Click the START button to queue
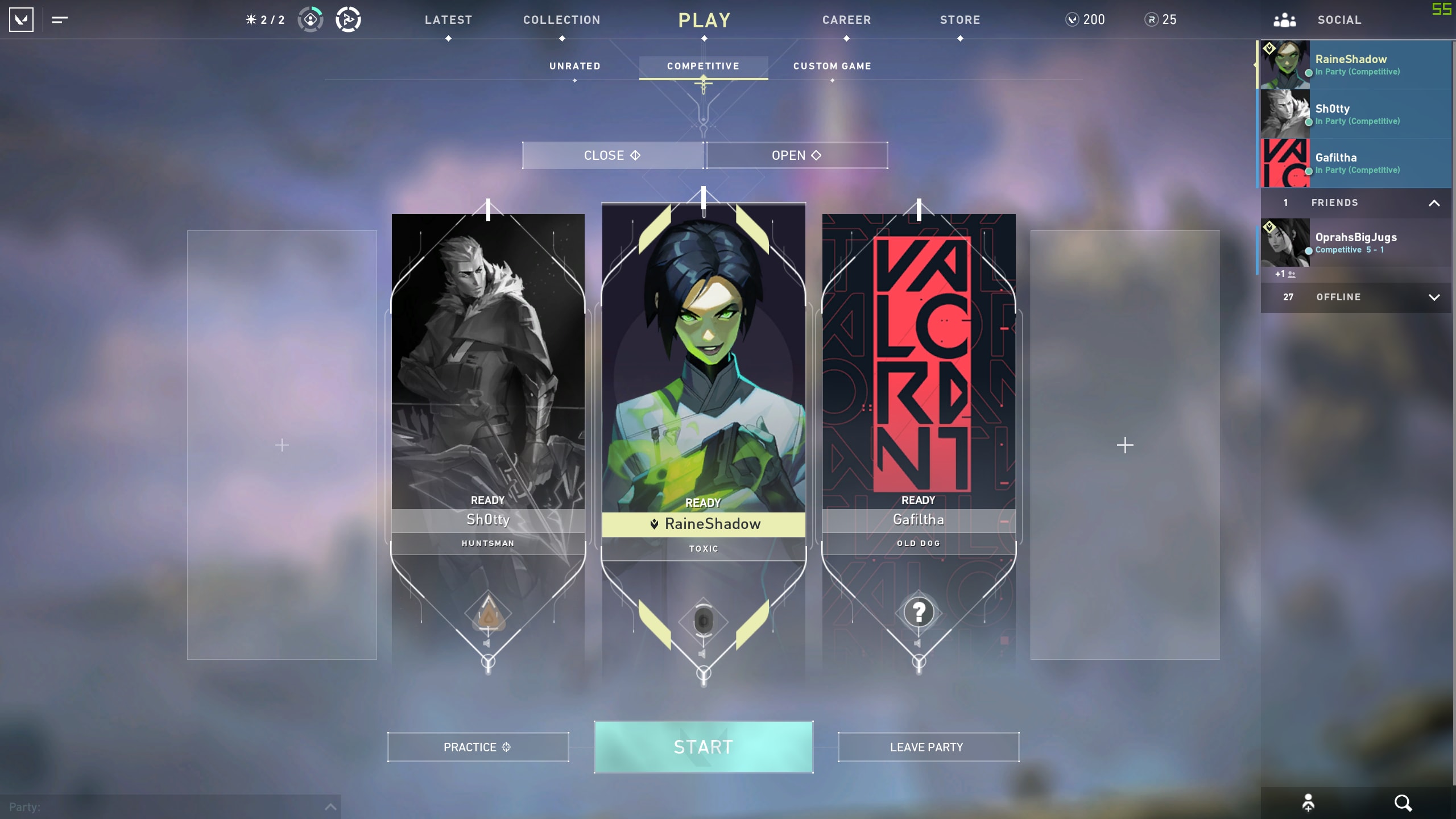This screenshot has width=1456, height=819. (x=703, y=747)
